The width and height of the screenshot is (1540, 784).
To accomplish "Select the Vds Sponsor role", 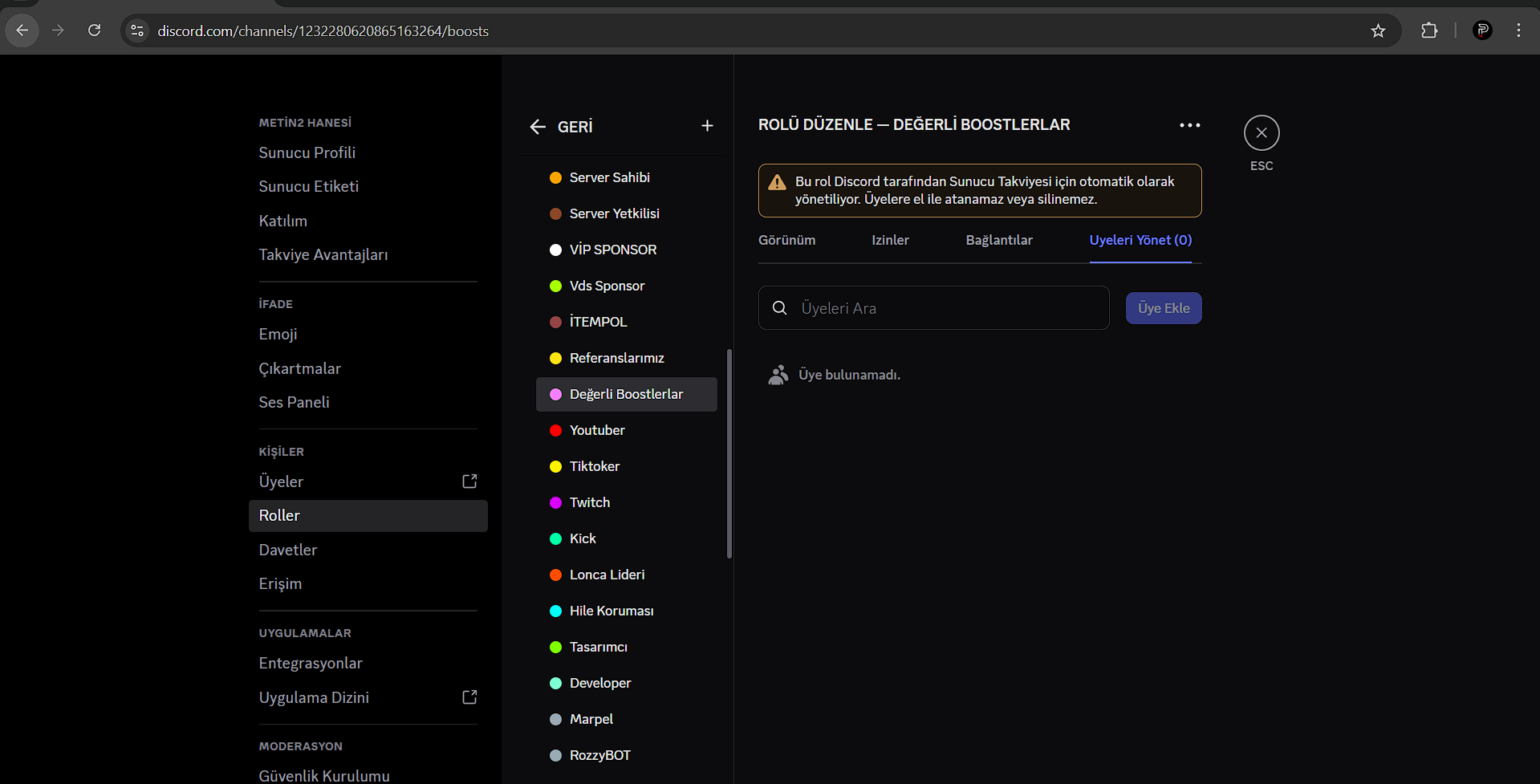I will click(627, 286).
